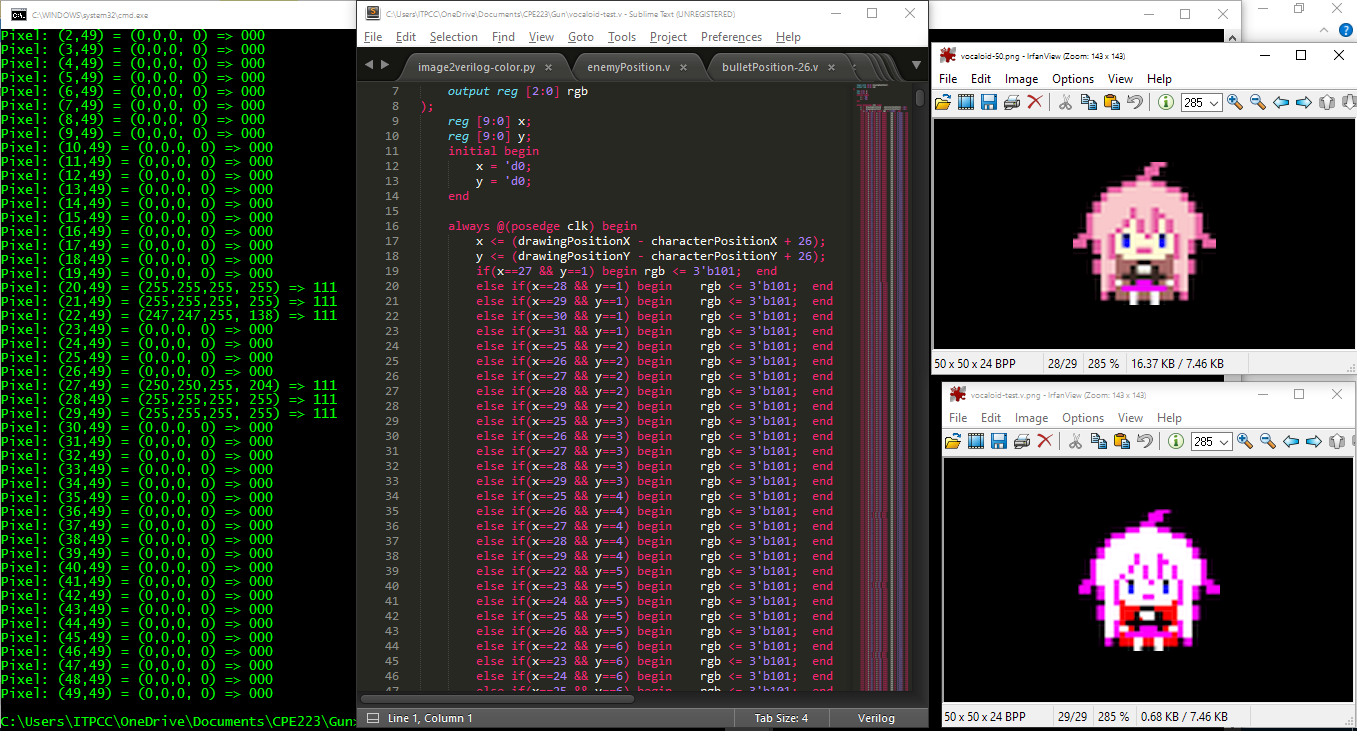The image size is (1357, 731).
Task: Go to previous image in vocaloid-test.v.png window
Action: [1291, 441]
